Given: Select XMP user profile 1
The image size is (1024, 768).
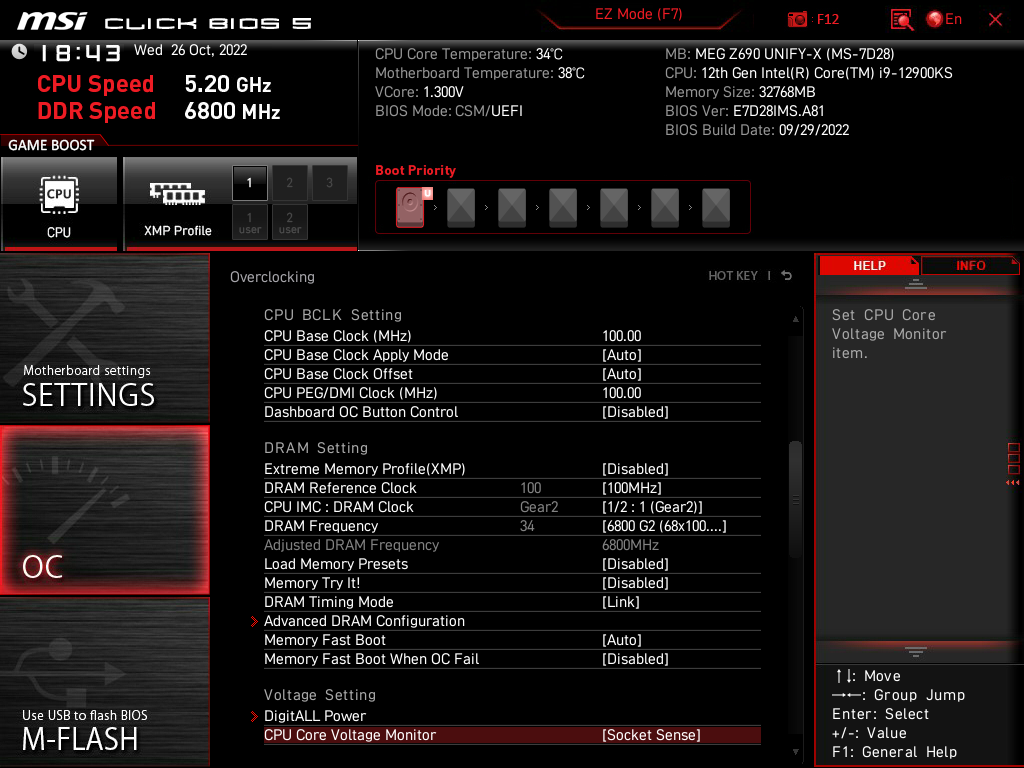Looking at the screenshot, I should click(x=249, y=222).
